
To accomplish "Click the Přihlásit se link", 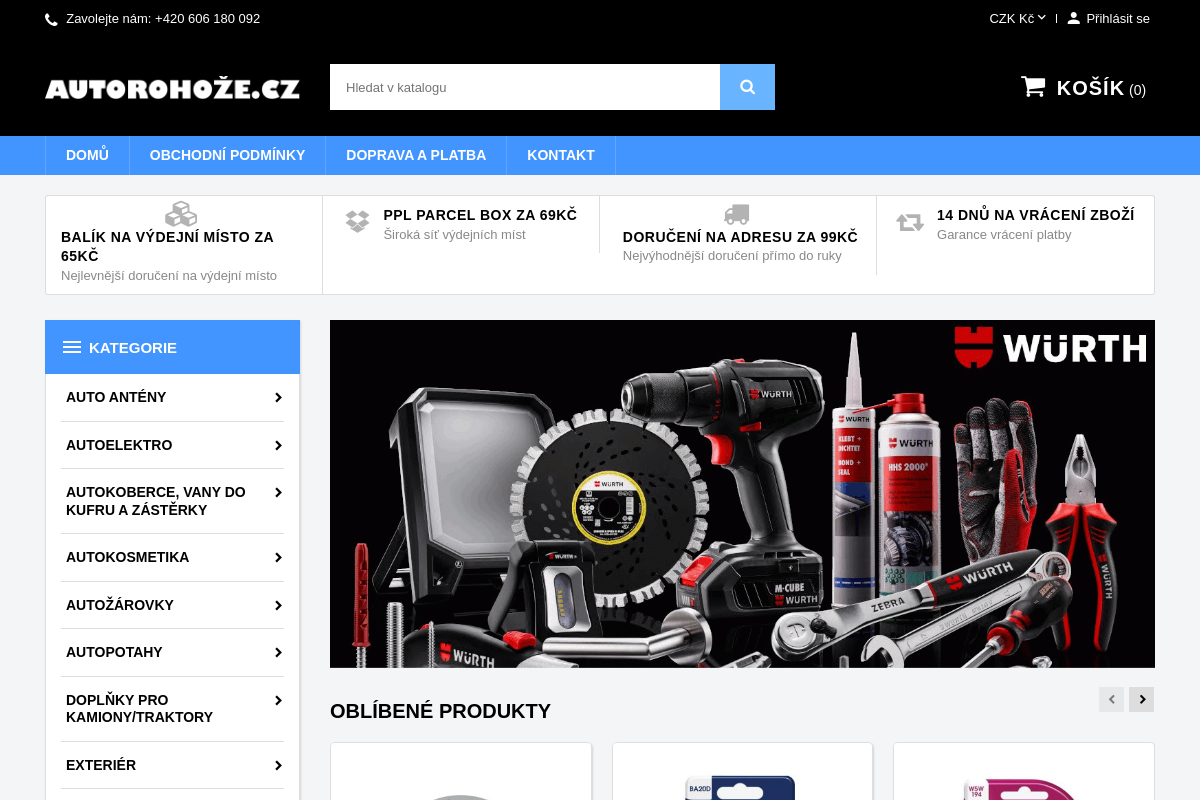I will (x=1118, y=18).
